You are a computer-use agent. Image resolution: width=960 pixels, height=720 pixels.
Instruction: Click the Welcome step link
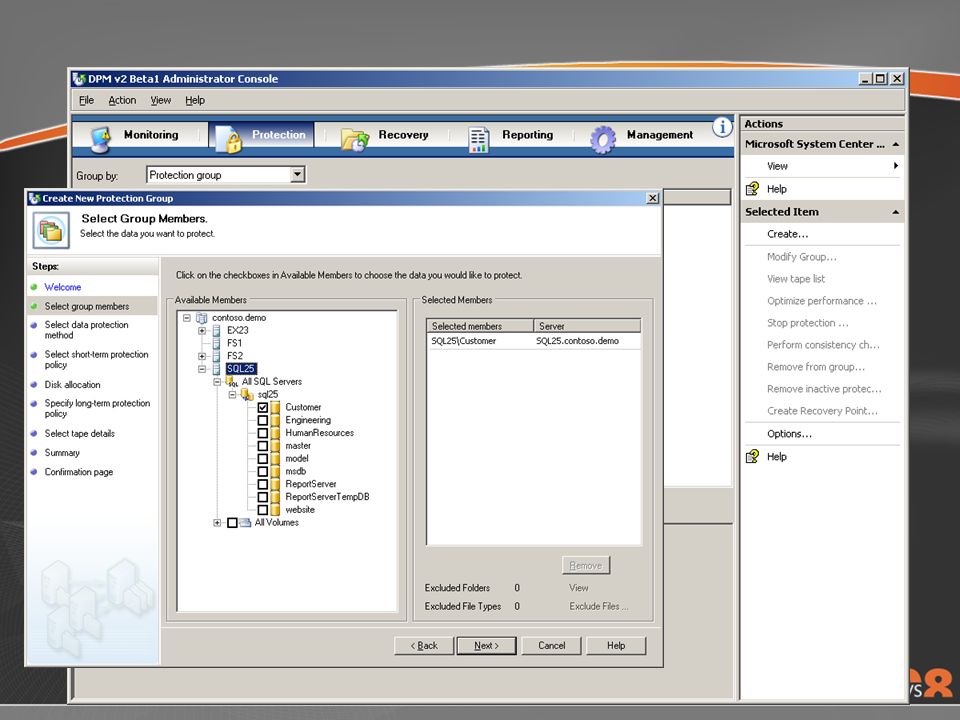pos(62,287)
